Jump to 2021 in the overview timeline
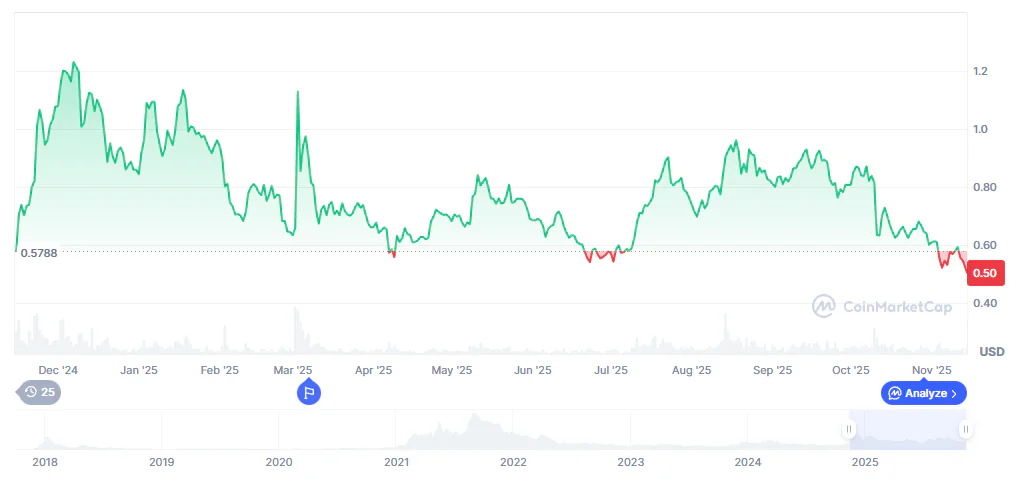The height and width of the screenshot is (497, 1022). click(x=396, y=463)
